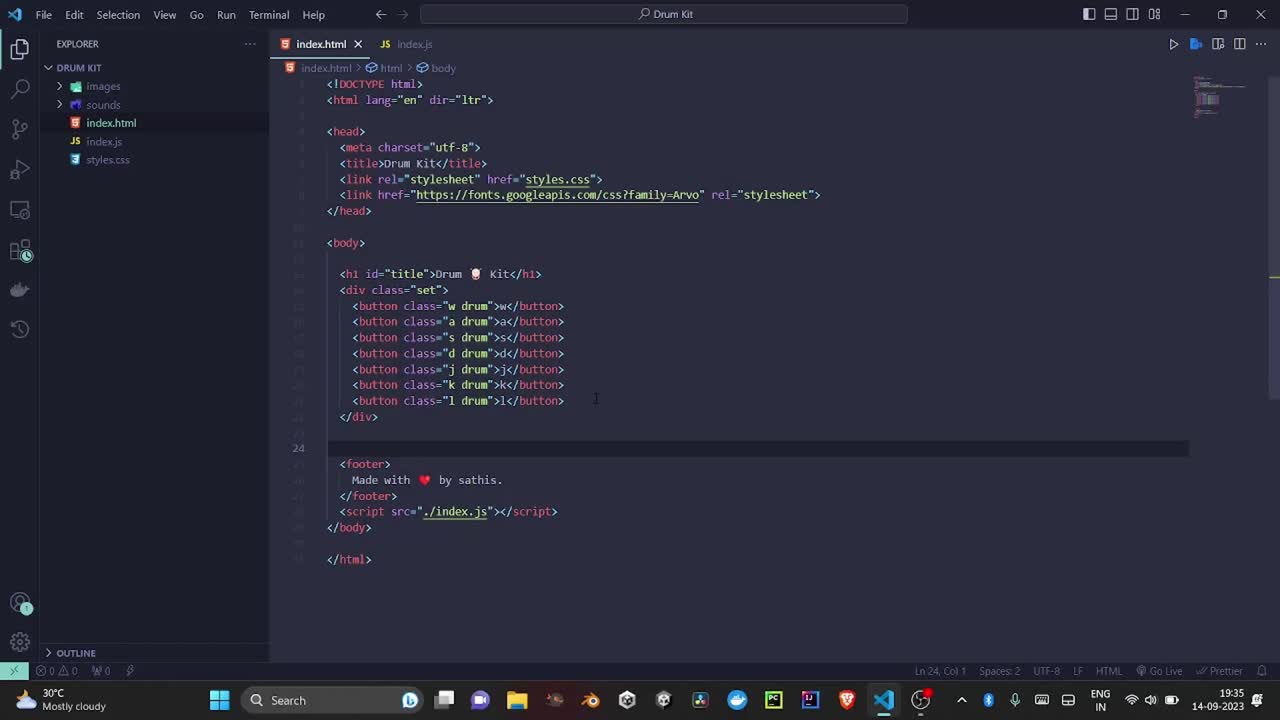Click the Split Editor icon
Image resolution: width=1280 pixels, height=720 pixels.
(1239, 44)
